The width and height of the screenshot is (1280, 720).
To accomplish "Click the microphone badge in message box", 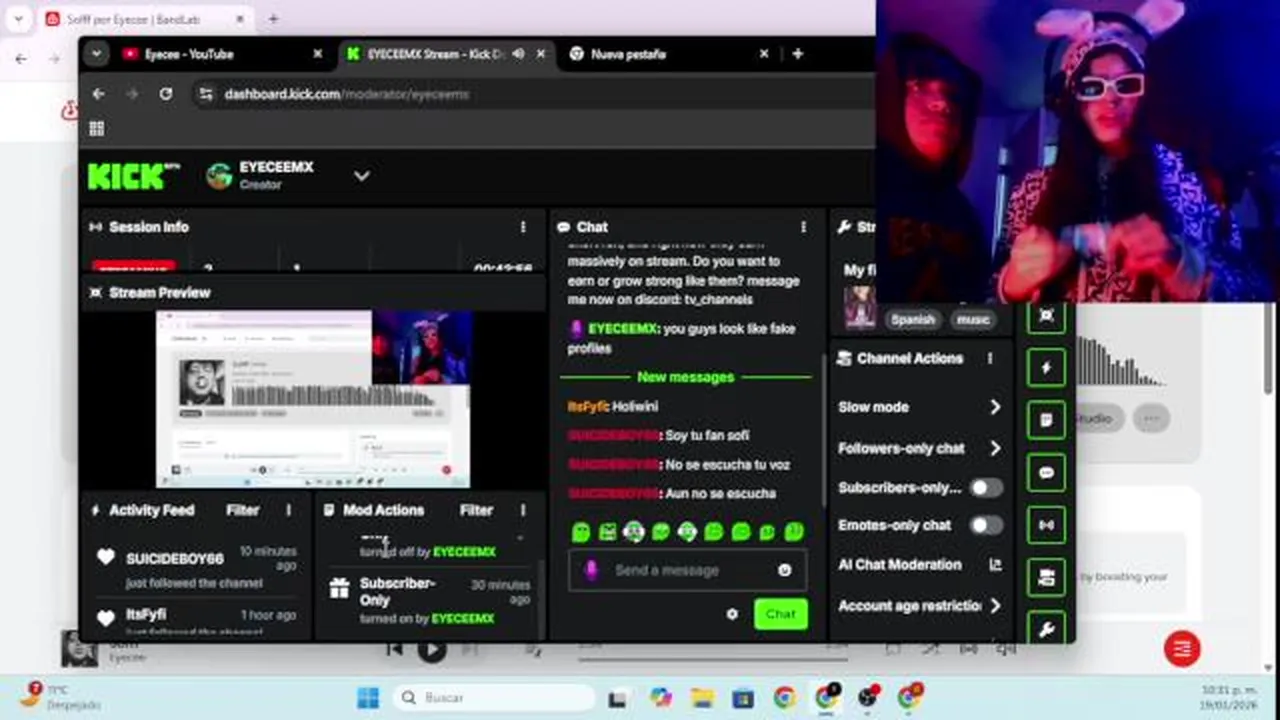I will click(x=591, y=570).
